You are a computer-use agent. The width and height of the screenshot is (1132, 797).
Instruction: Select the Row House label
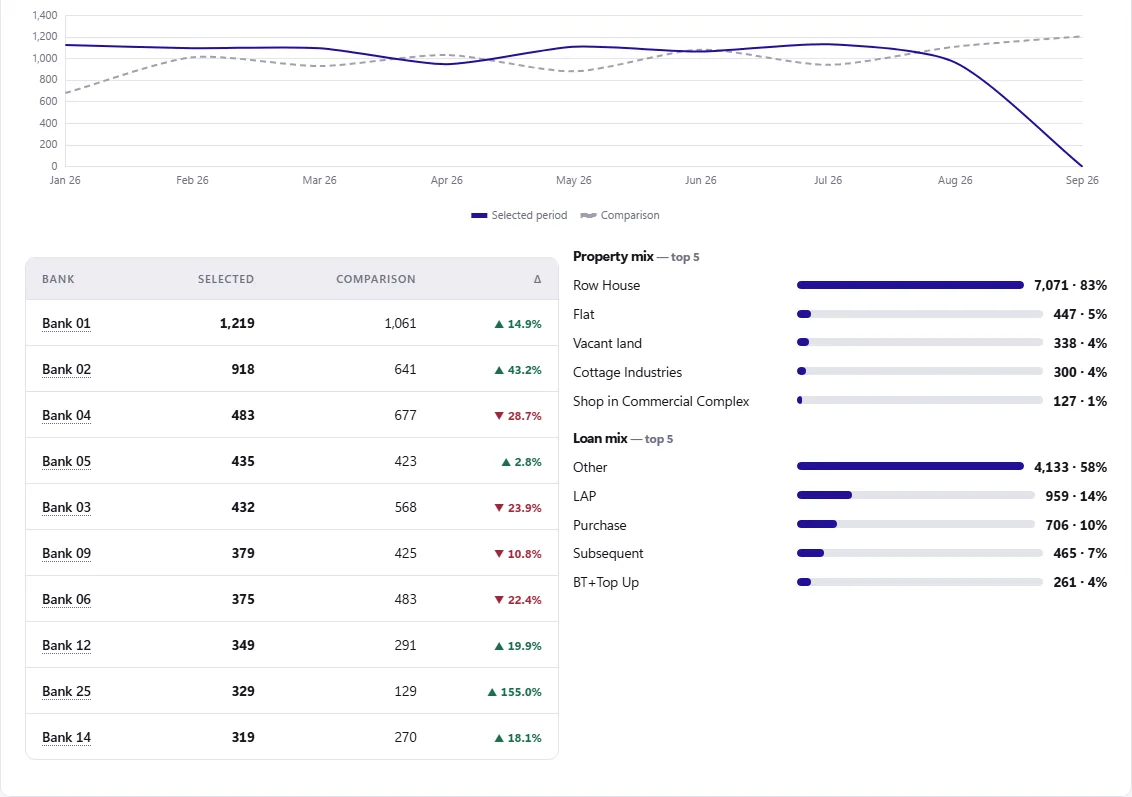coord(606,285)
